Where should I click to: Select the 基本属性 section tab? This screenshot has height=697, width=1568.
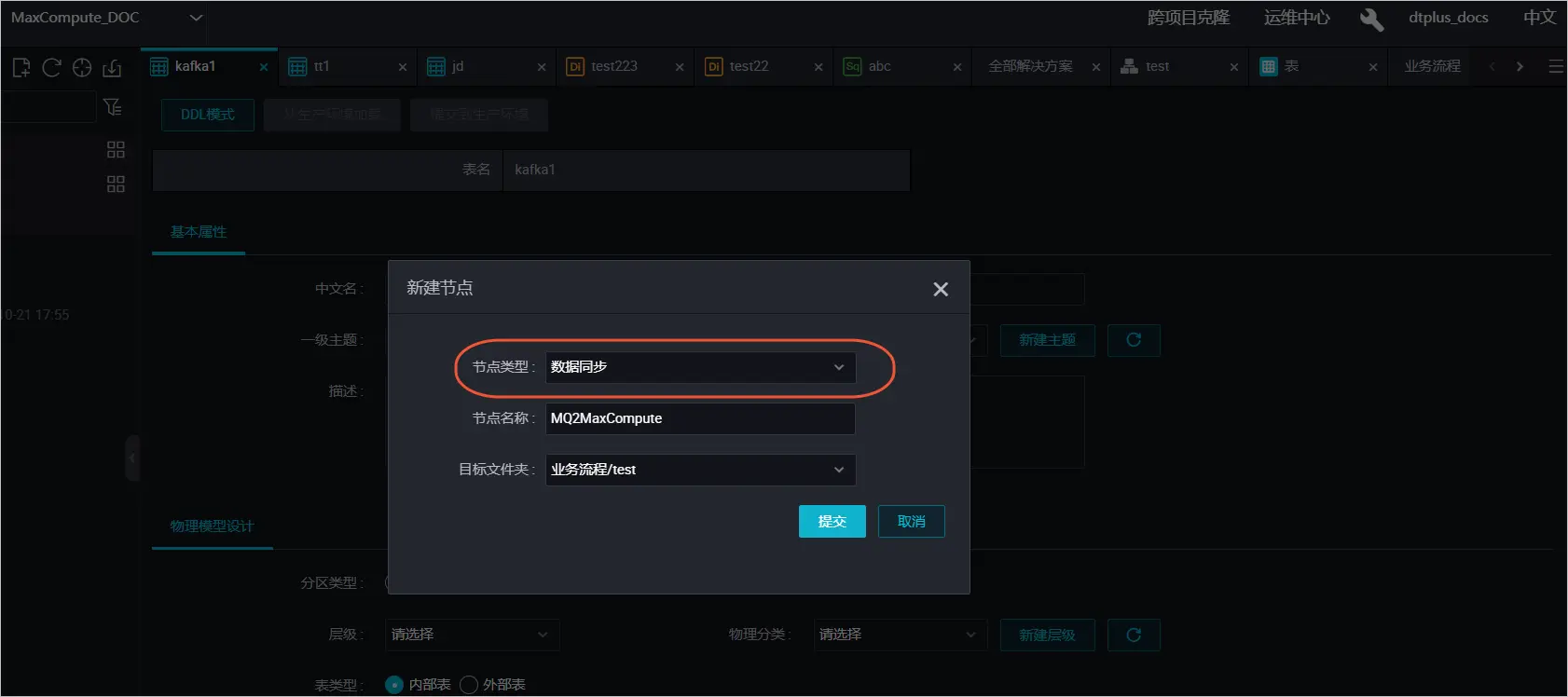199,232
